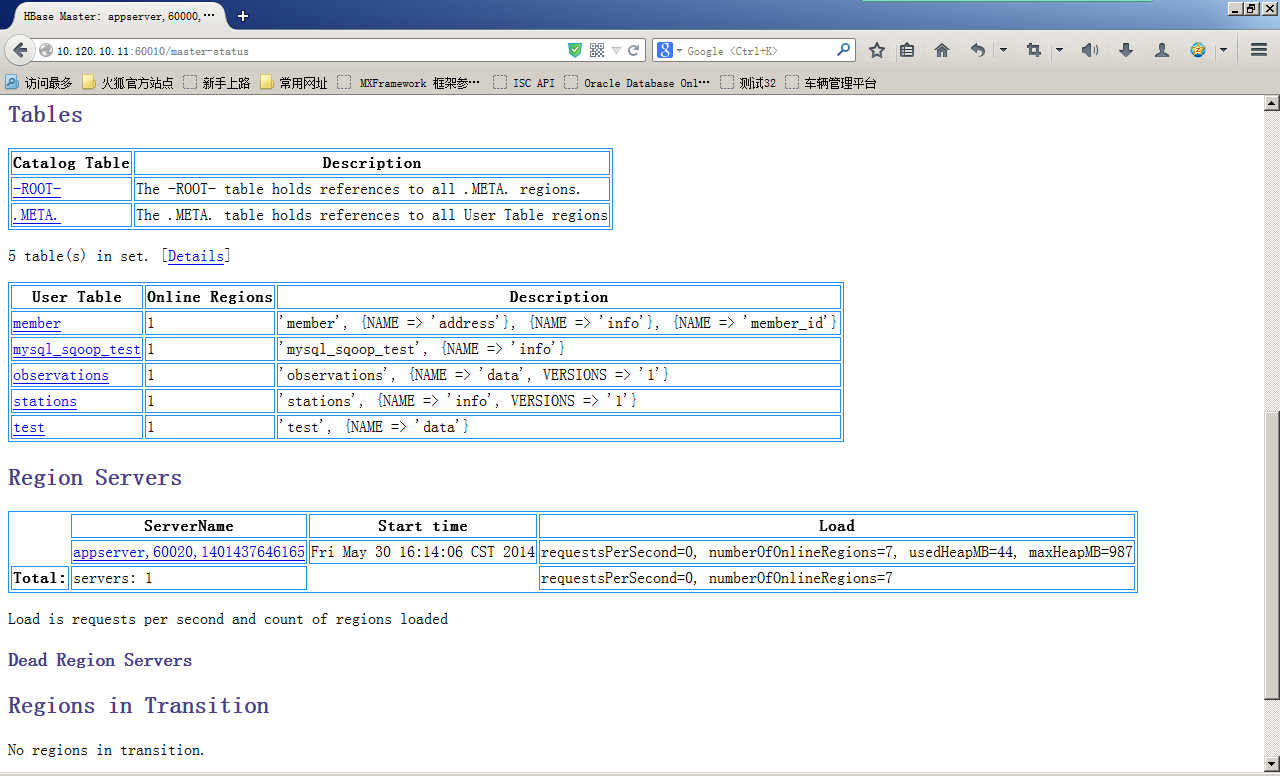This screenshot has width=1280, height=776.
Task: Bookmark this page with the star icon
Action: coord(877,50)
